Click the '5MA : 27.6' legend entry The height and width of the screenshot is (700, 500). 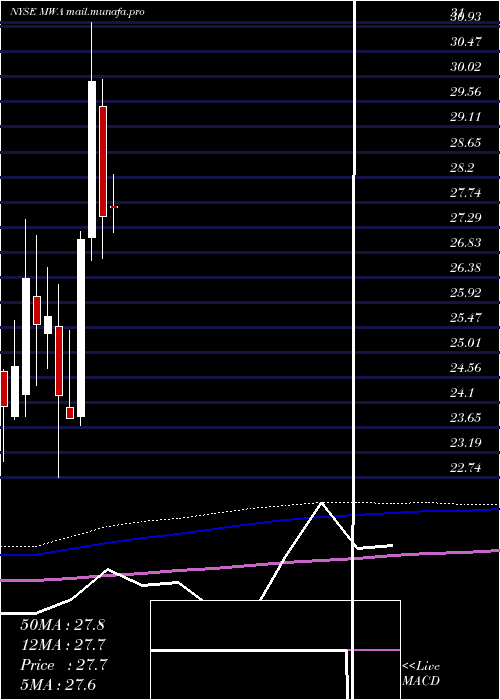[58, 685]
